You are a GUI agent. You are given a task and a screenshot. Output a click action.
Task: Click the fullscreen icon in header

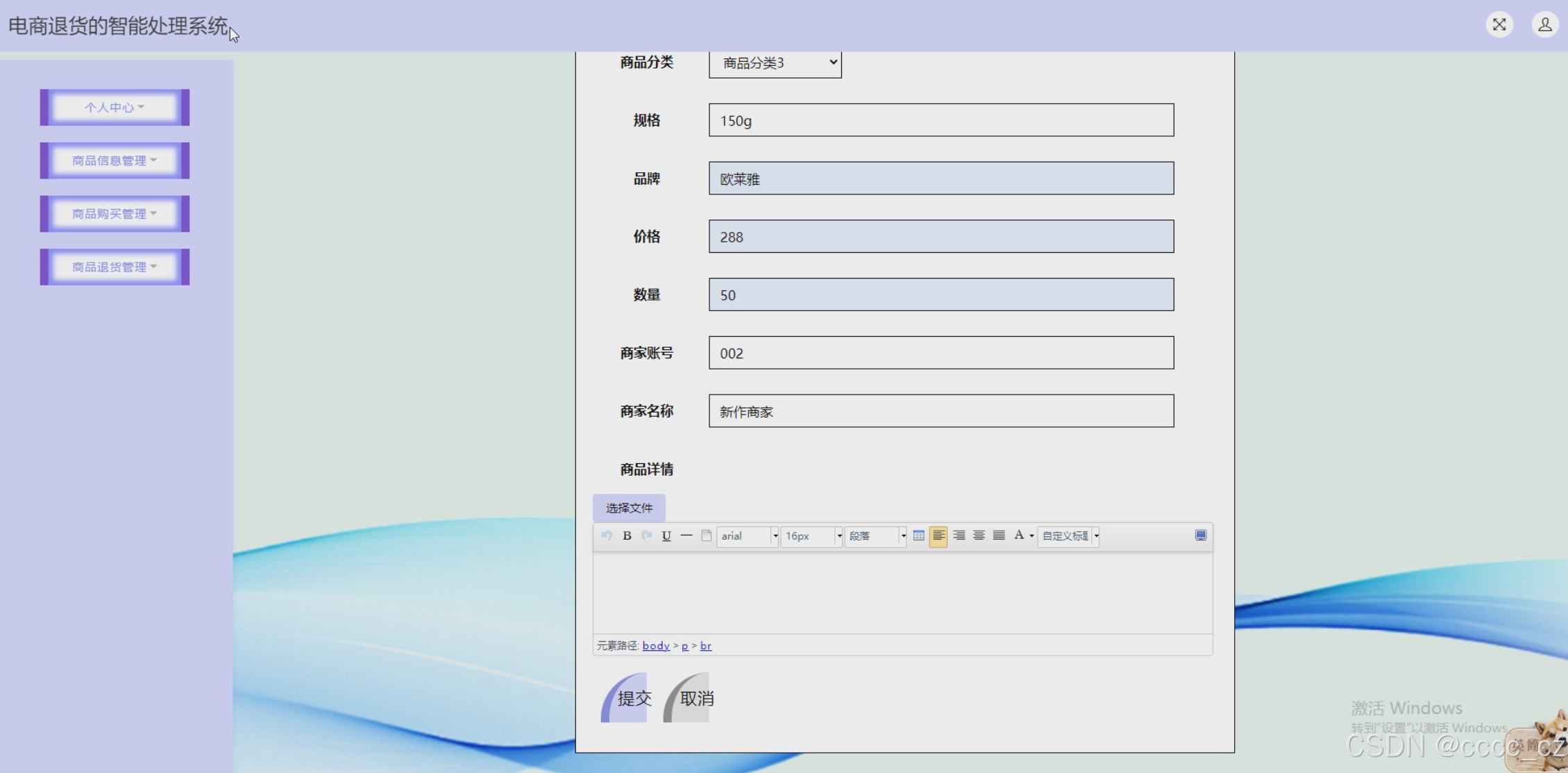coord(1499,25)
